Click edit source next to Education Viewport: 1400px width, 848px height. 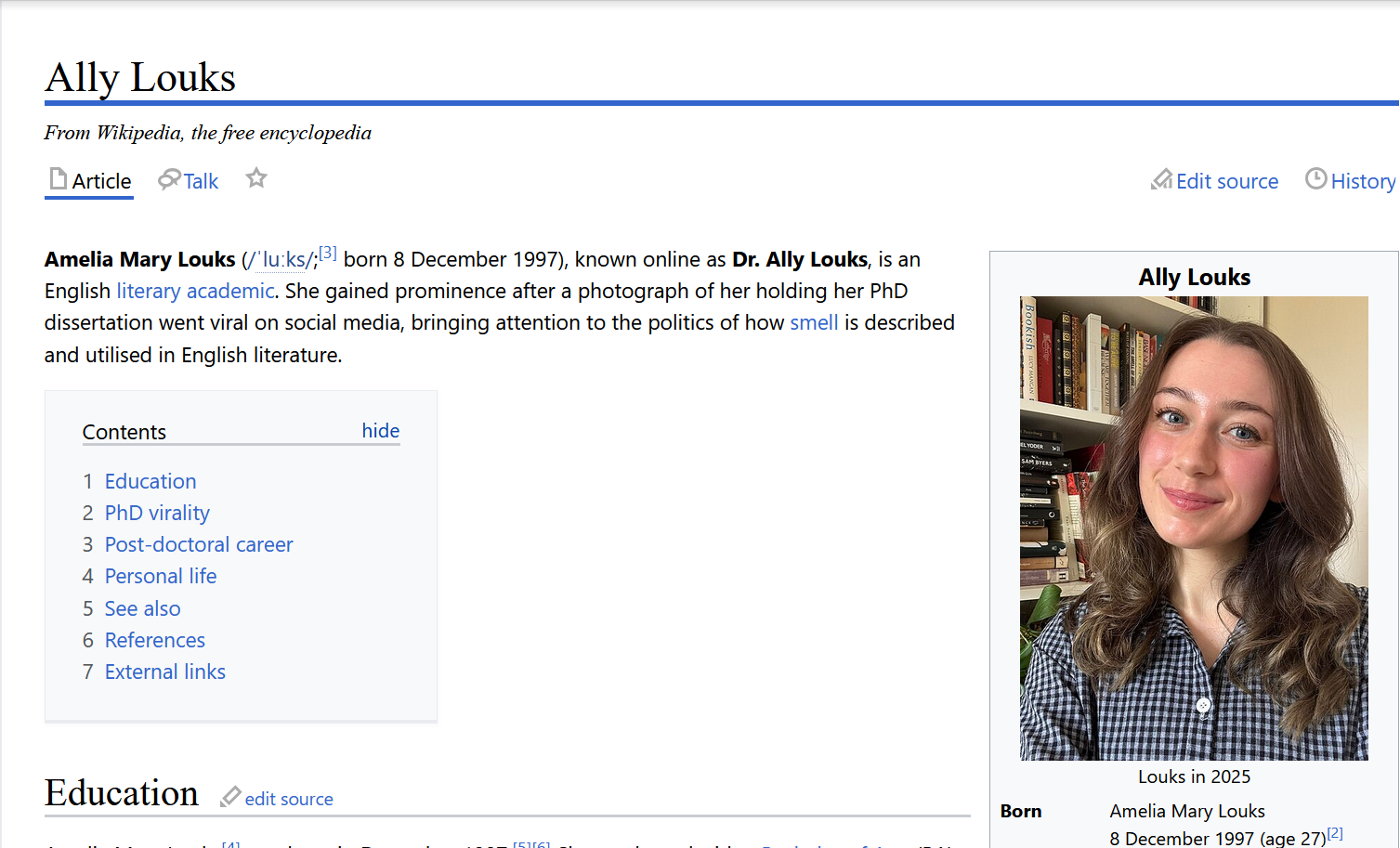click(289, 799)
